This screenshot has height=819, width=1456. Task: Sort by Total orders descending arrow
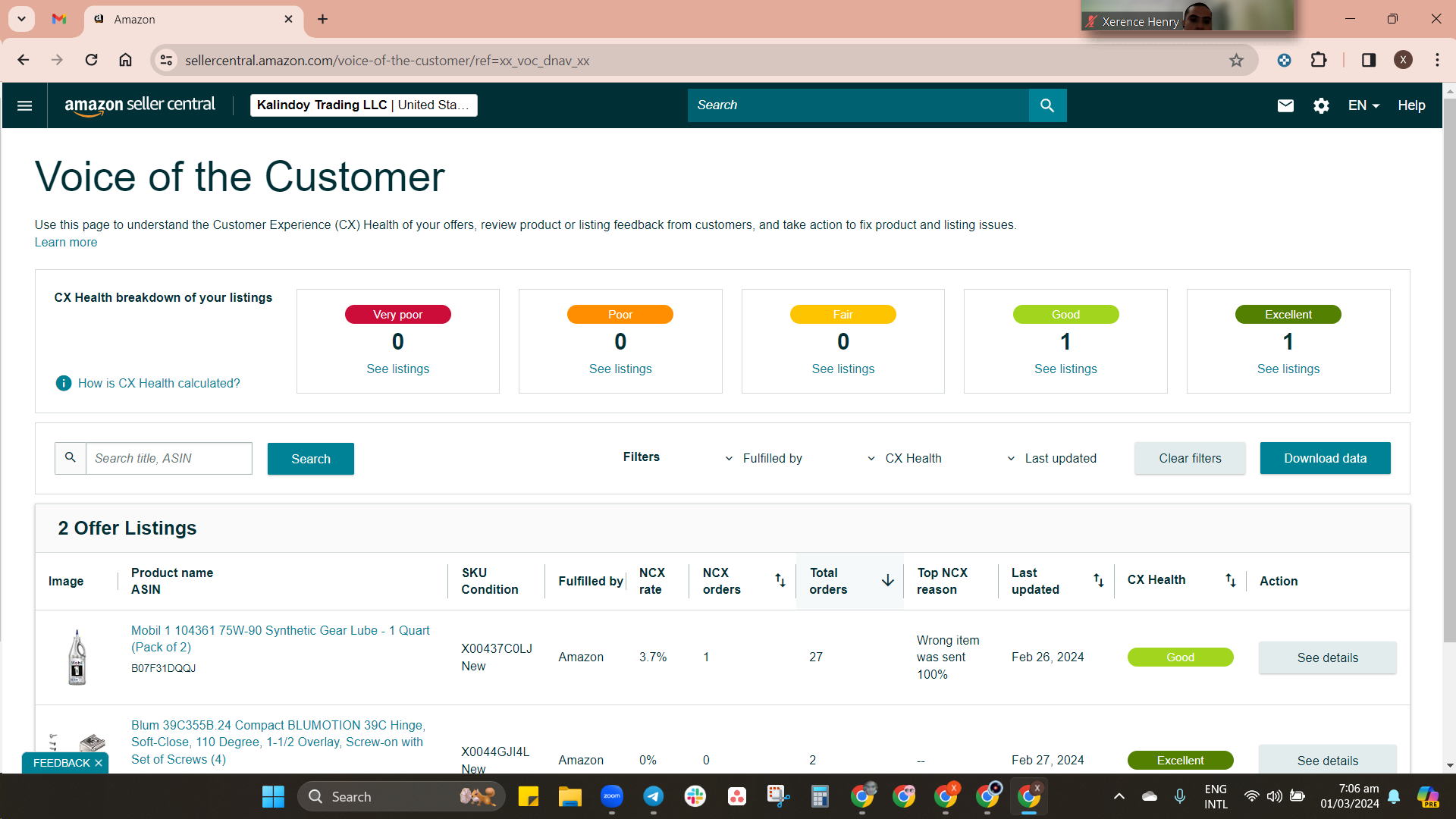(x=887, y=580)
